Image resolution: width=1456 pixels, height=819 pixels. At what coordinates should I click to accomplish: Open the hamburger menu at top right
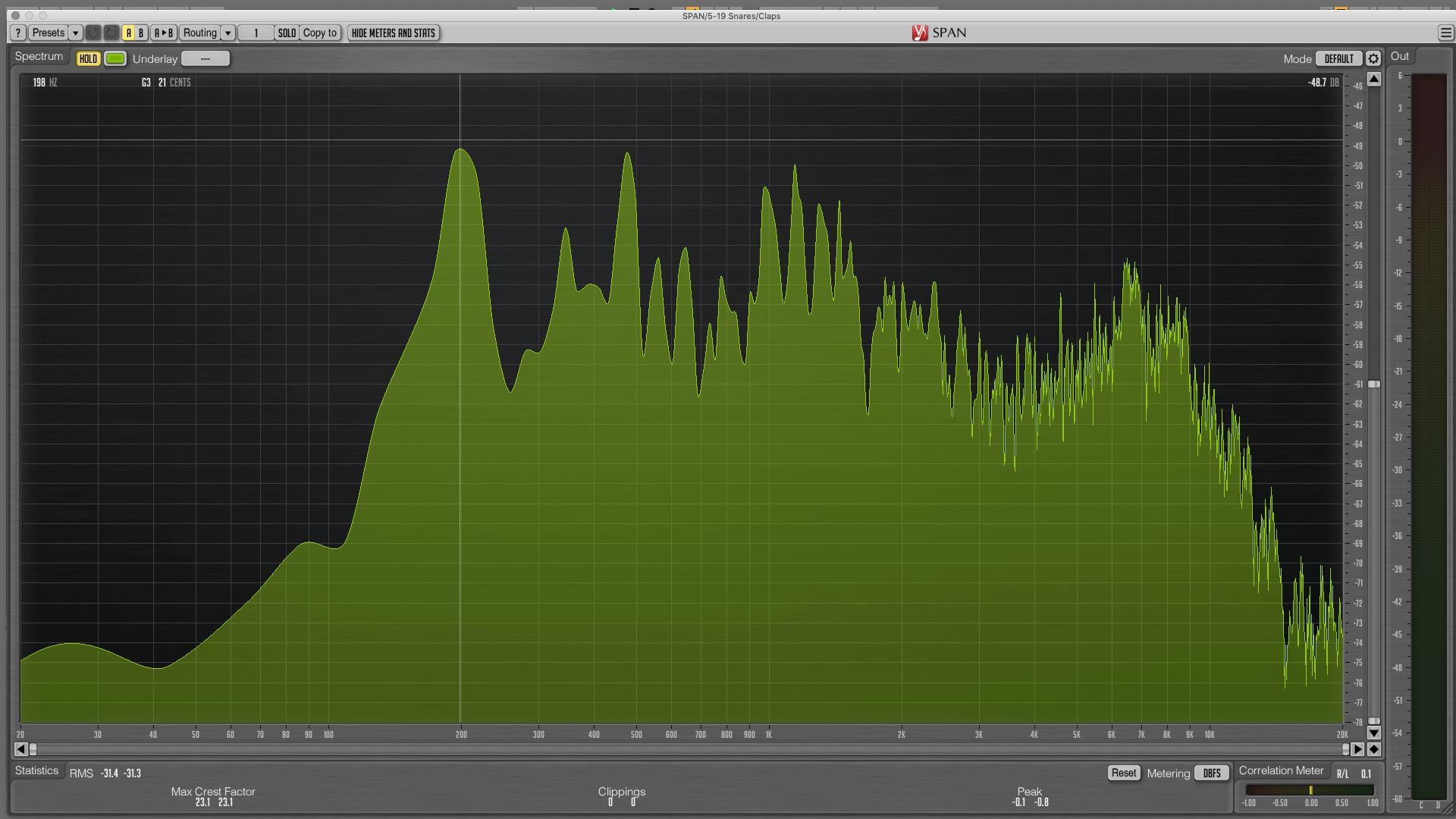pyautogui.click(x=1445, y=33)
